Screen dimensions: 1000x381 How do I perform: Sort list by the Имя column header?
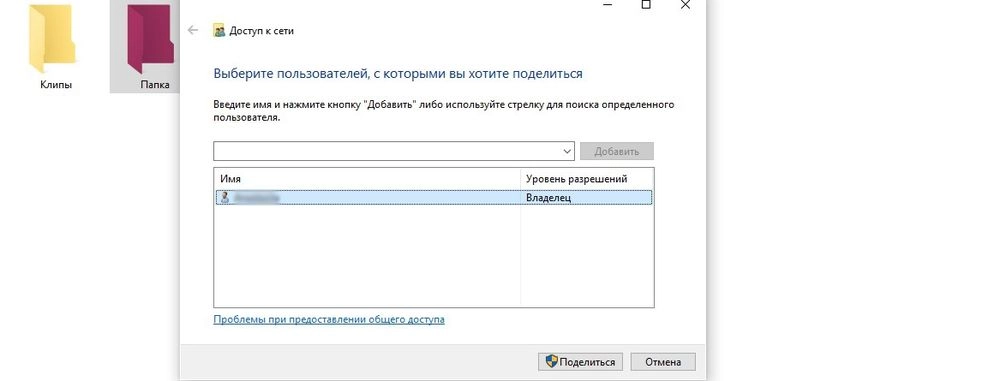pyautogui.click(x=367, y=179)
